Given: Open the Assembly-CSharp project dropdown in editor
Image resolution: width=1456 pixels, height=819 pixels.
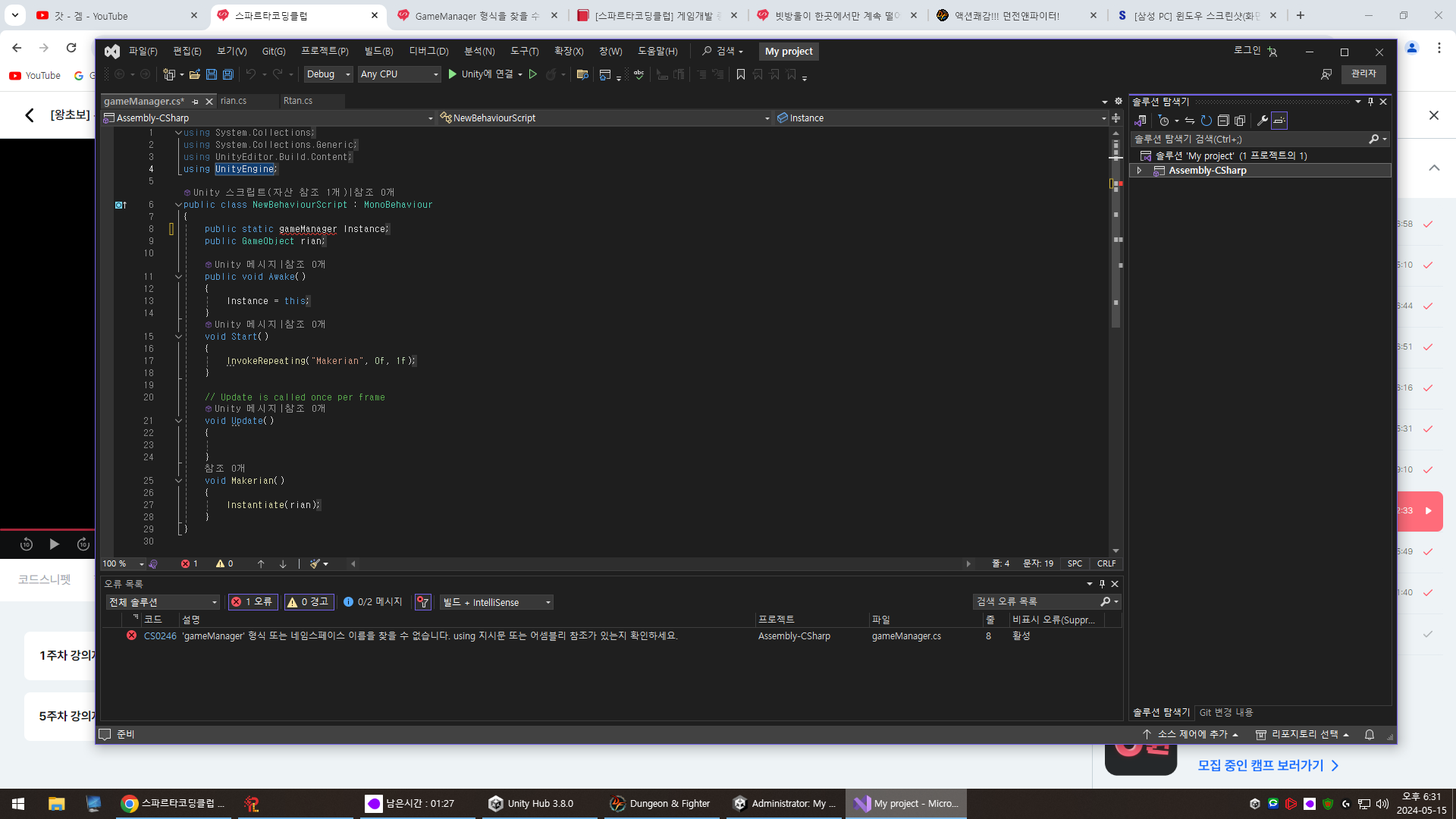Looking at the screenshot, I should click(x=268, y=118).
